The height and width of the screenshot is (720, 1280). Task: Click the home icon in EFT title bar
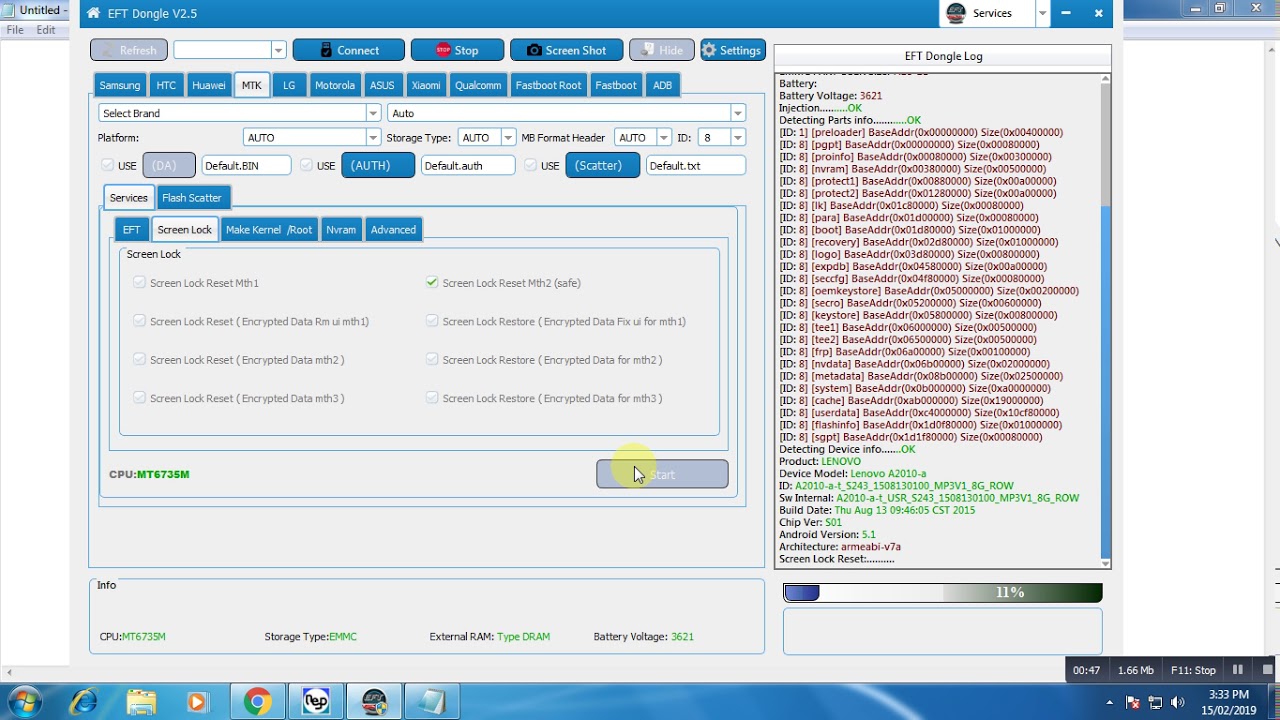click(x=93, y=14)
